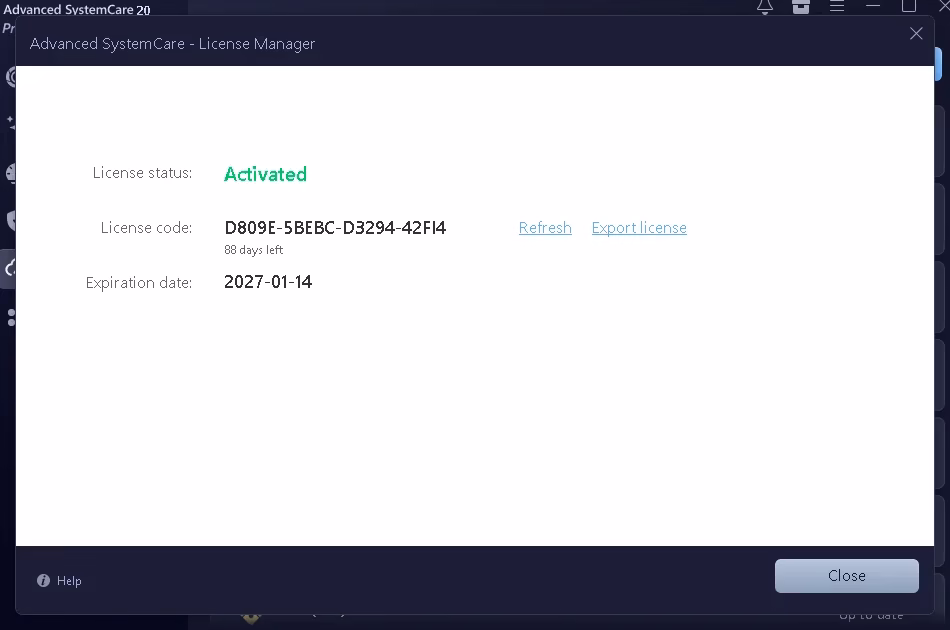
Task: Open the Export license link
Action: [x=639, y=228]
